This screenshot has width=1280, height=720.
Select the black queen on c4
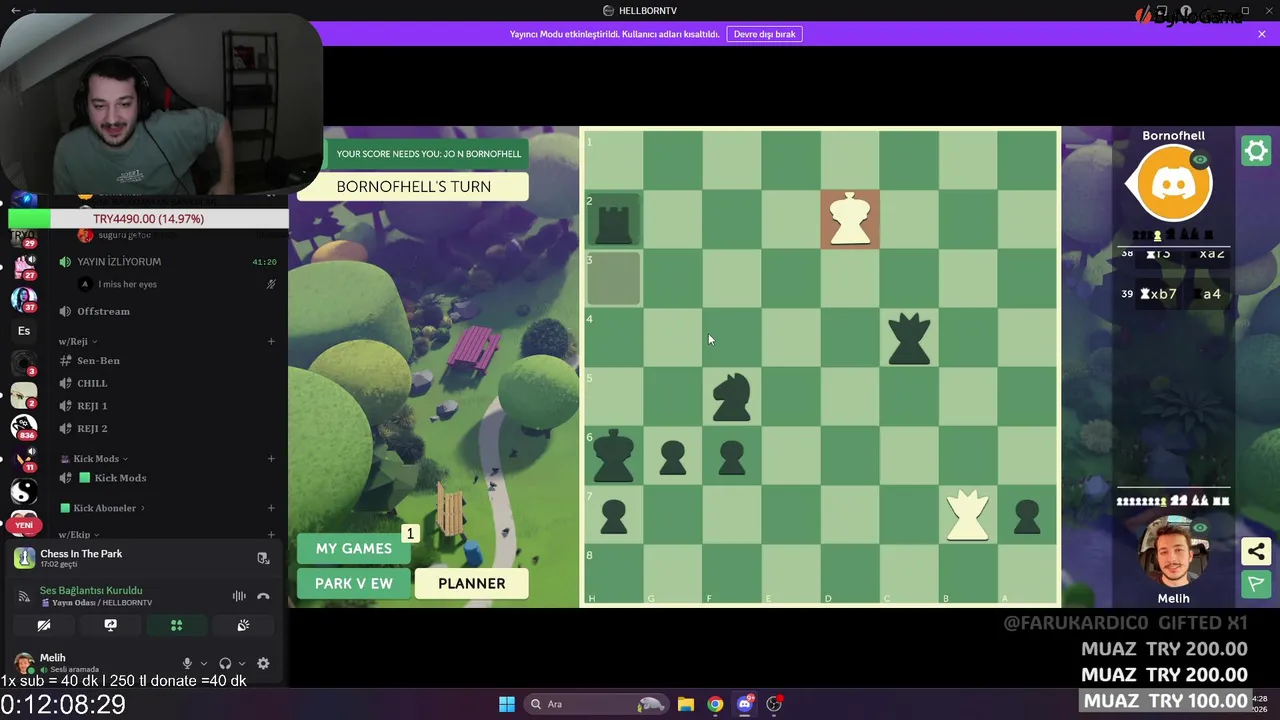909,338
